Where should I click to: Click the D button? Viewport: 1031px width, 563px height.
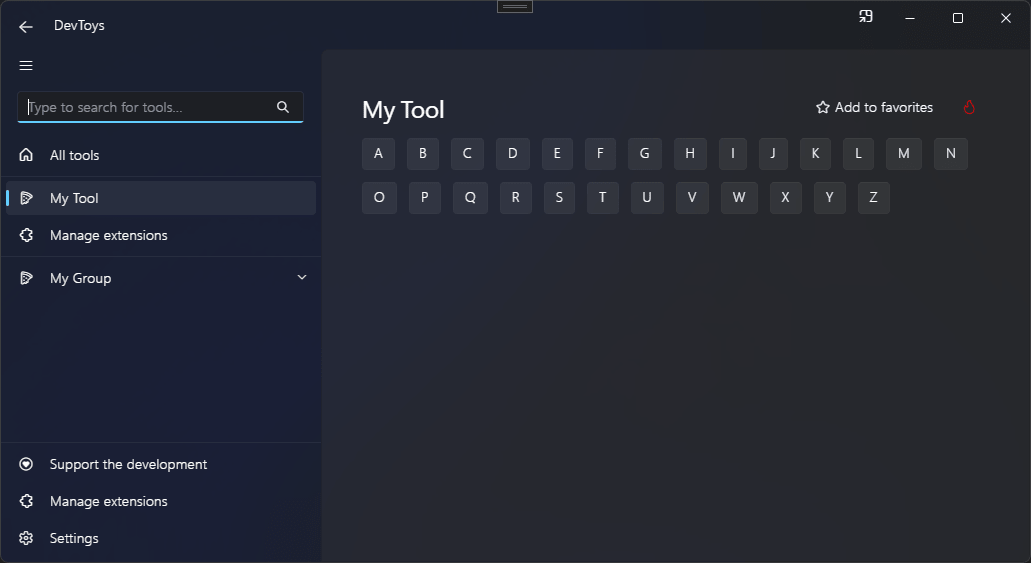click(x=513, y=154)
